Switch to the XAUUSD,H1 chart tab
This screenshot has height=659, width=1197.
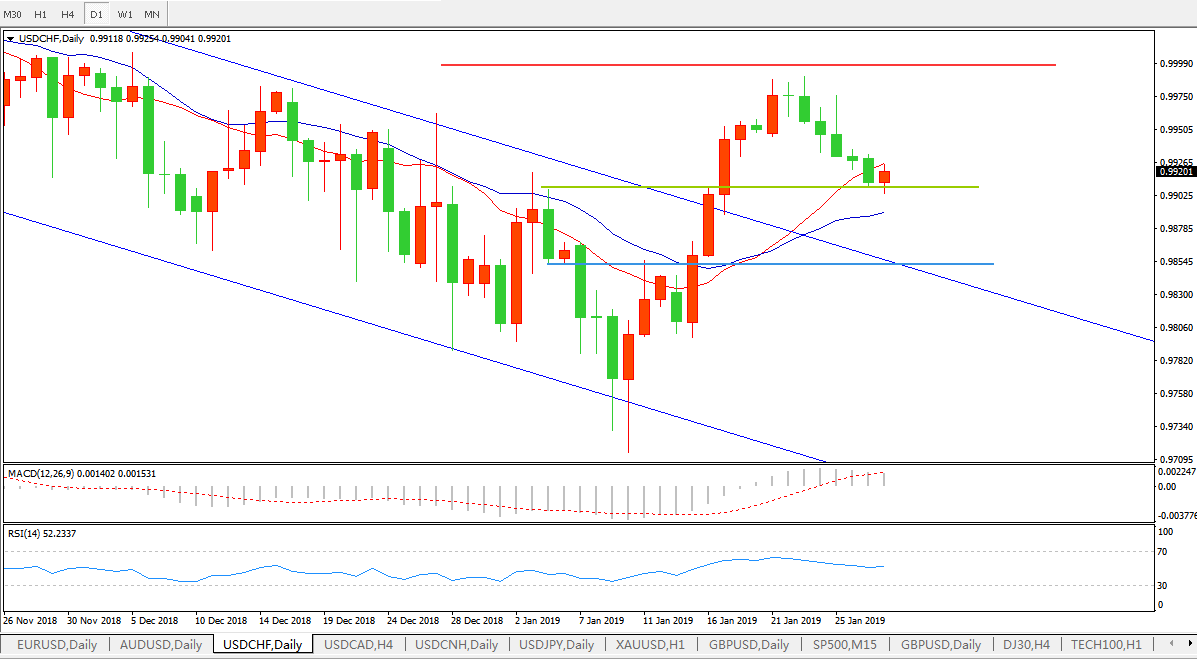click(651, 644)
